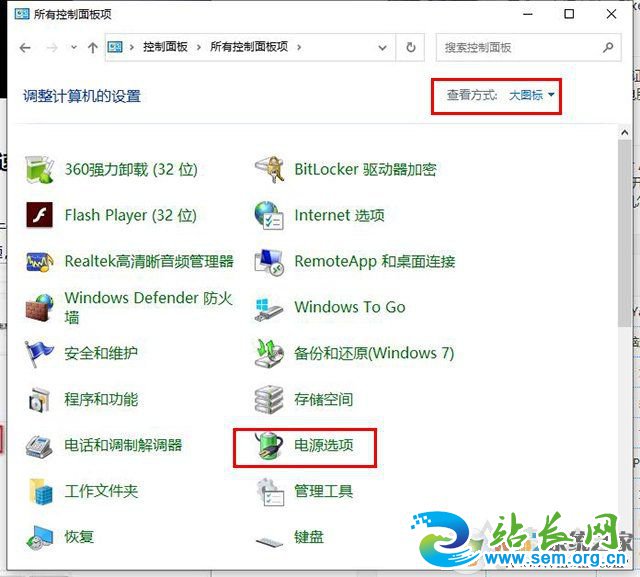Click the forward navigation arrow

point(52,48)
